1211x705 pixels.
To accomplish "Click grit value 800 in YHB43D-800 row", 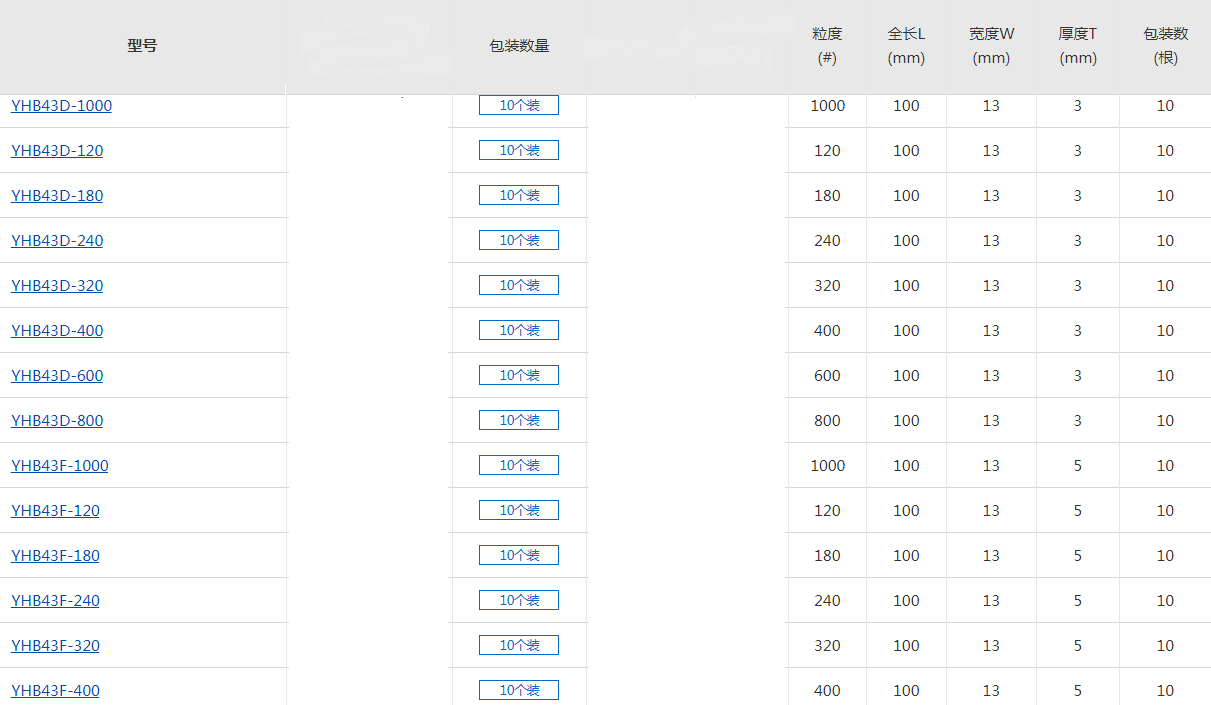I will [827, 421].
